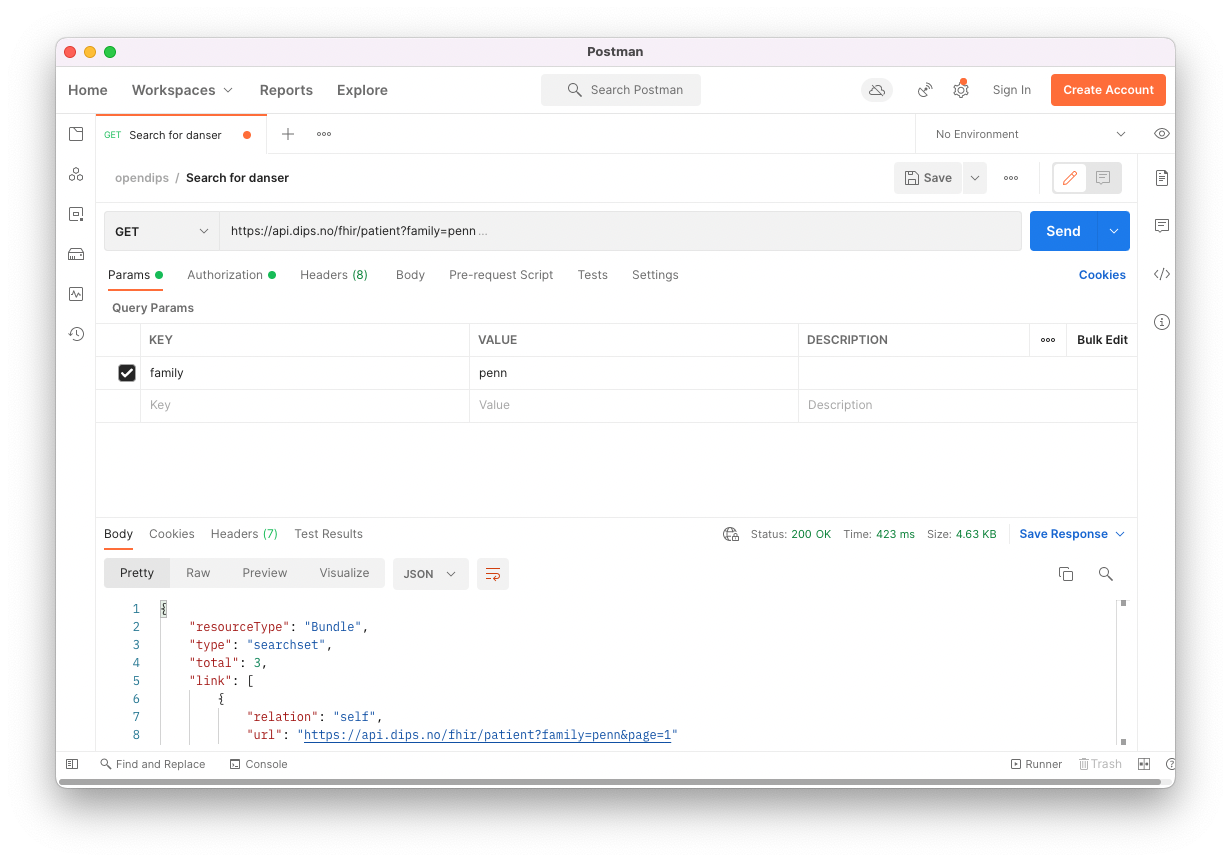Search within the response body
Viewport: 1231px width, 862px height.
(1105, 574)
